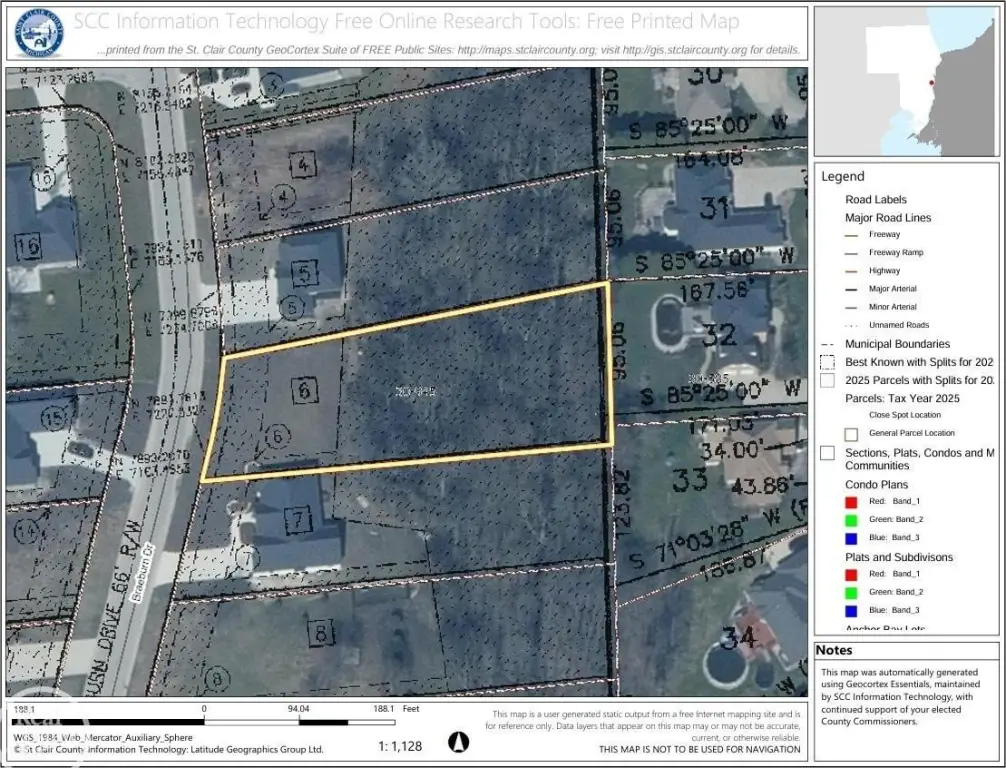1006x768 pixels.
Task: Click the Condo Plans blue Band_3 swatch
Action: pyautogui.click(x=851, y=537)
